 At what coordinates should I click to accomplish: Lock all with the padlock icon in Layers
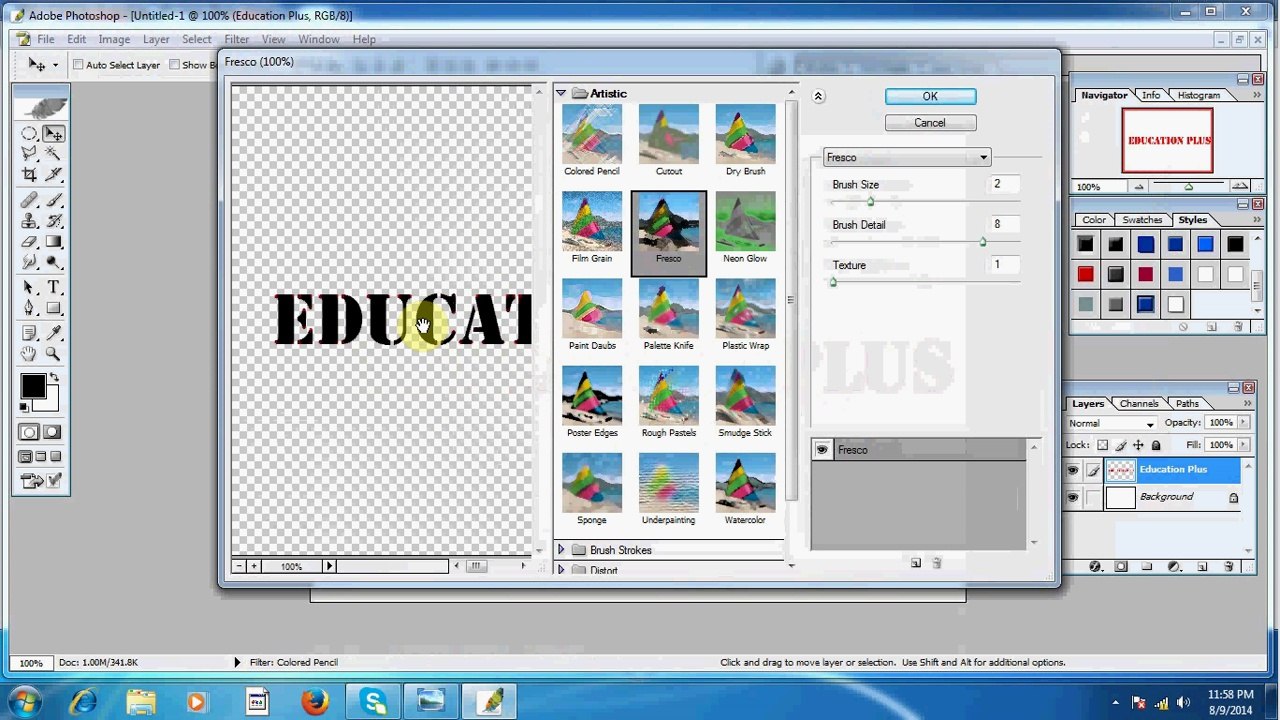1156,445
